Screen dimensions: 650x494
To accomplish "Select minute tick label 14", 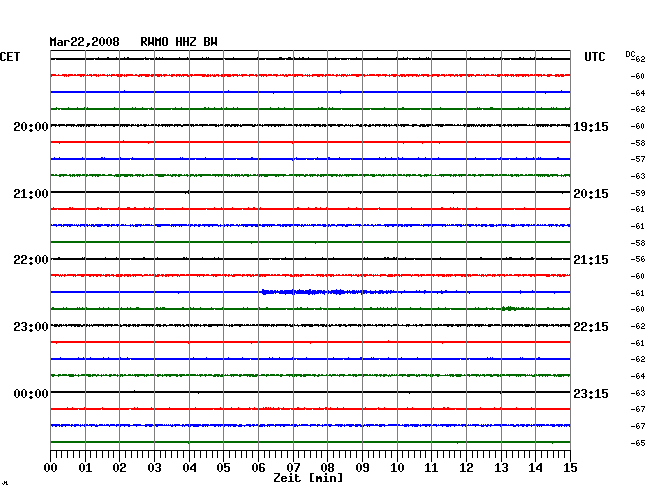I will (x=535, y=468).
